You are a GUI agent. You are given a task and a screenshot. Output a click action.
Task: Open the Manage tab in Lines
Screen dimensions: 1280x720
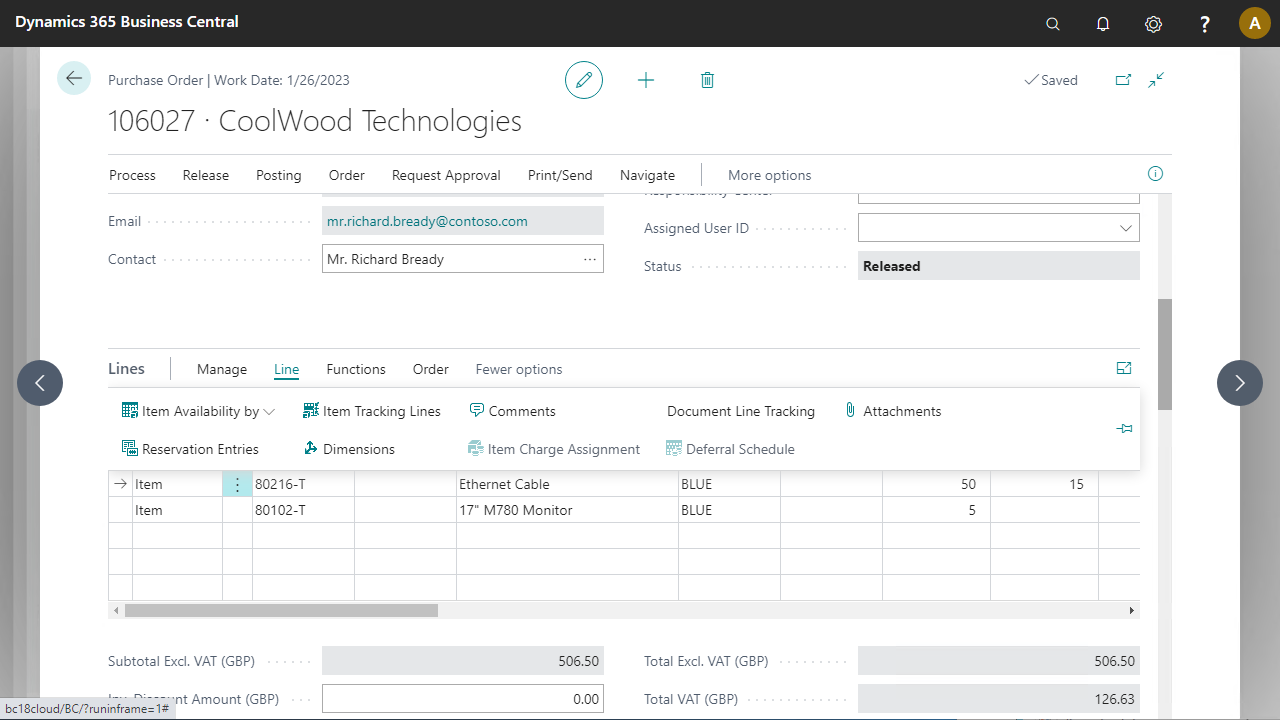click(222, 369)
